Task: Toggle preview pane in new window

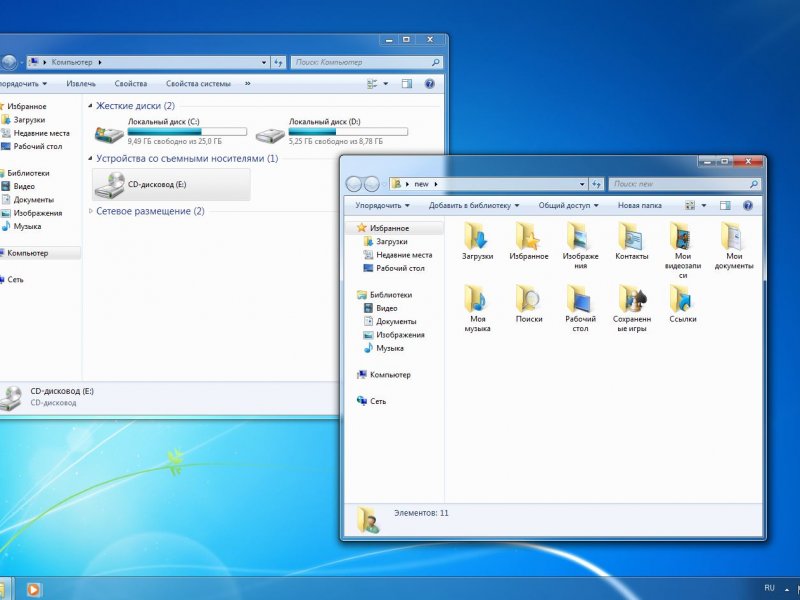Action: click(724, 206)
